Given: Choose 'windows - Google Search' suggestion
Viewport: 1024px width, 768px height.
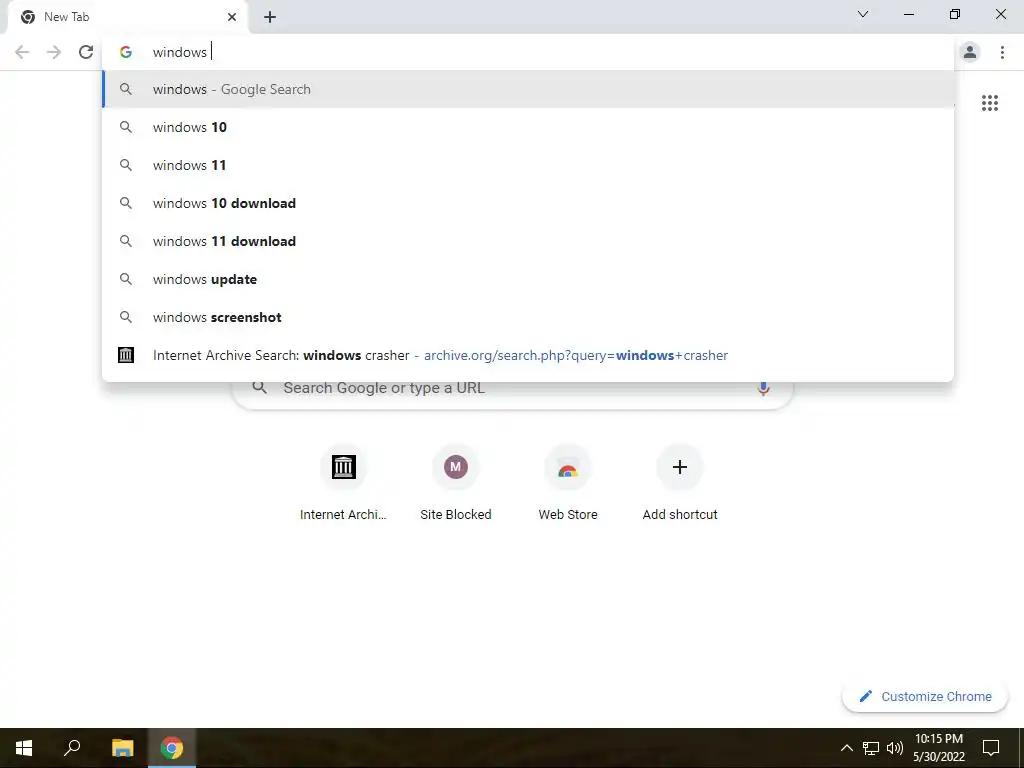Looking at the screenshot, I should pos(528,89).
